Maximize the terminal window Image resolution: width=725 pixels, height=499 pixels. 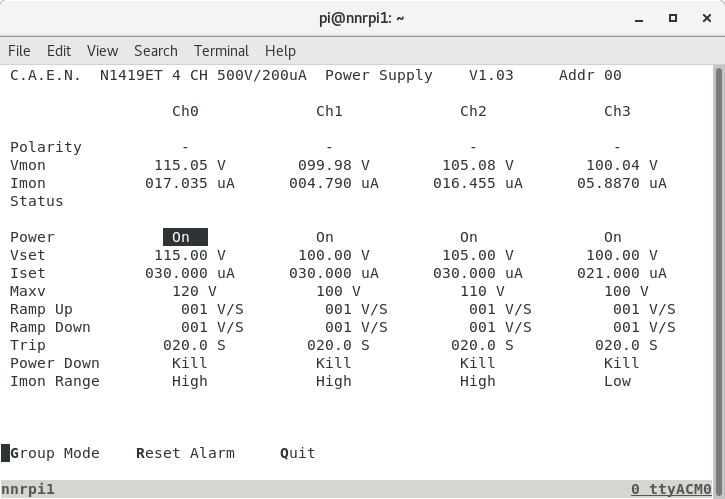pos(673,18)
